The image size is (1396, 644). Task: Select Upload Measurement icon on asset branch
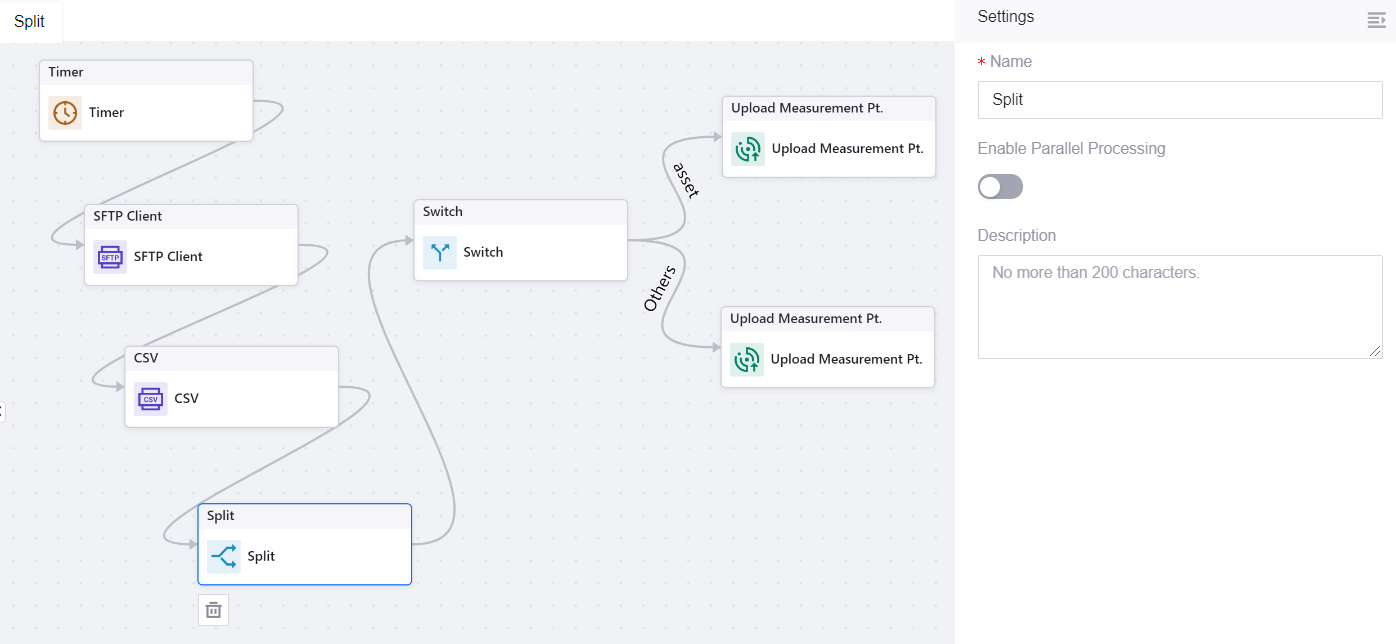[x=748, y=149]
